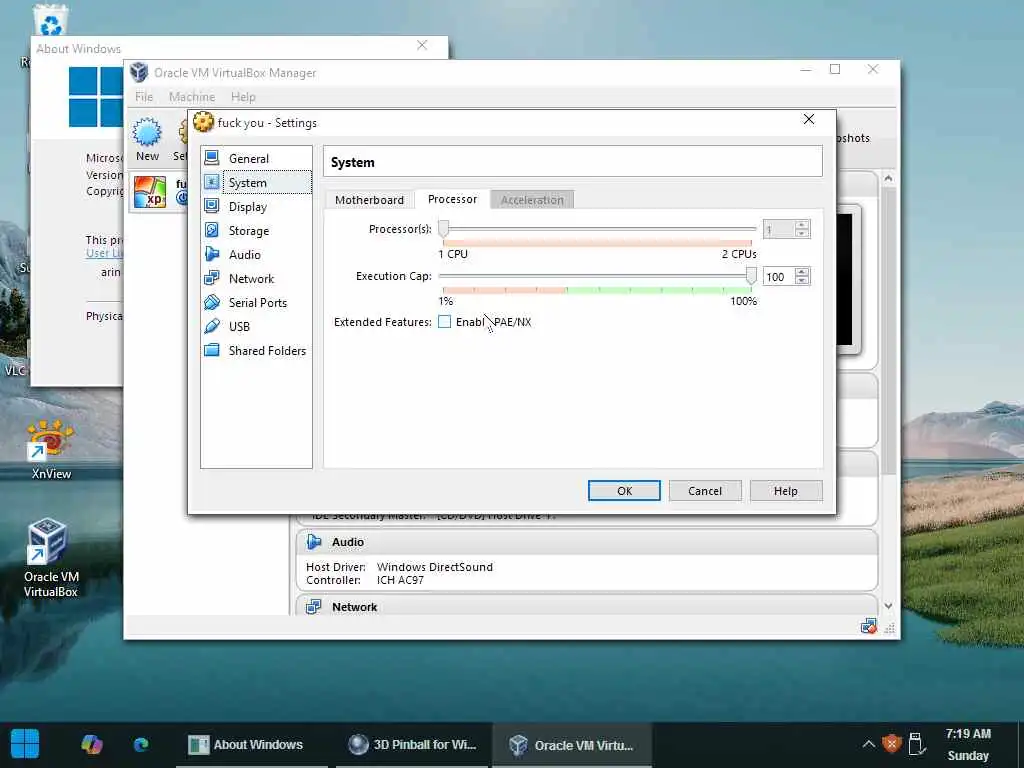Screen dimensions: 1024x768
Task: Confirm settings with OK button
Action: click(624, 491)
